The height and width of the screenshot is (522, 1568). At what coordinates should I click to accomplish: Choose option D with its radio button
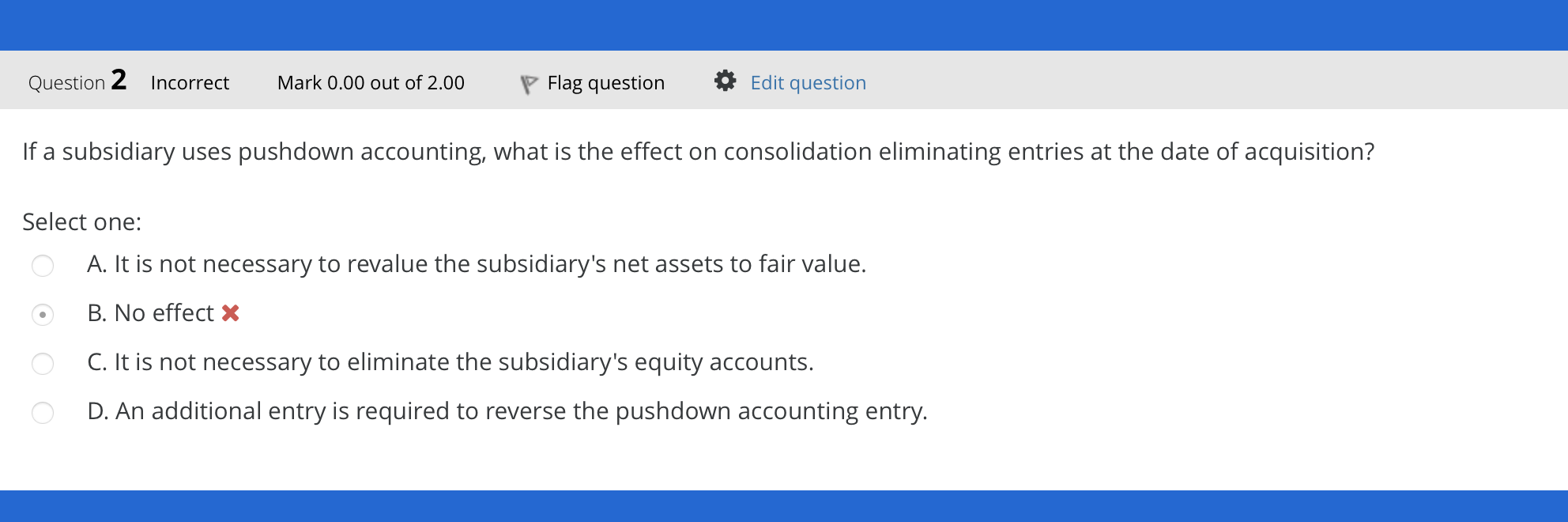pos(43,411)
